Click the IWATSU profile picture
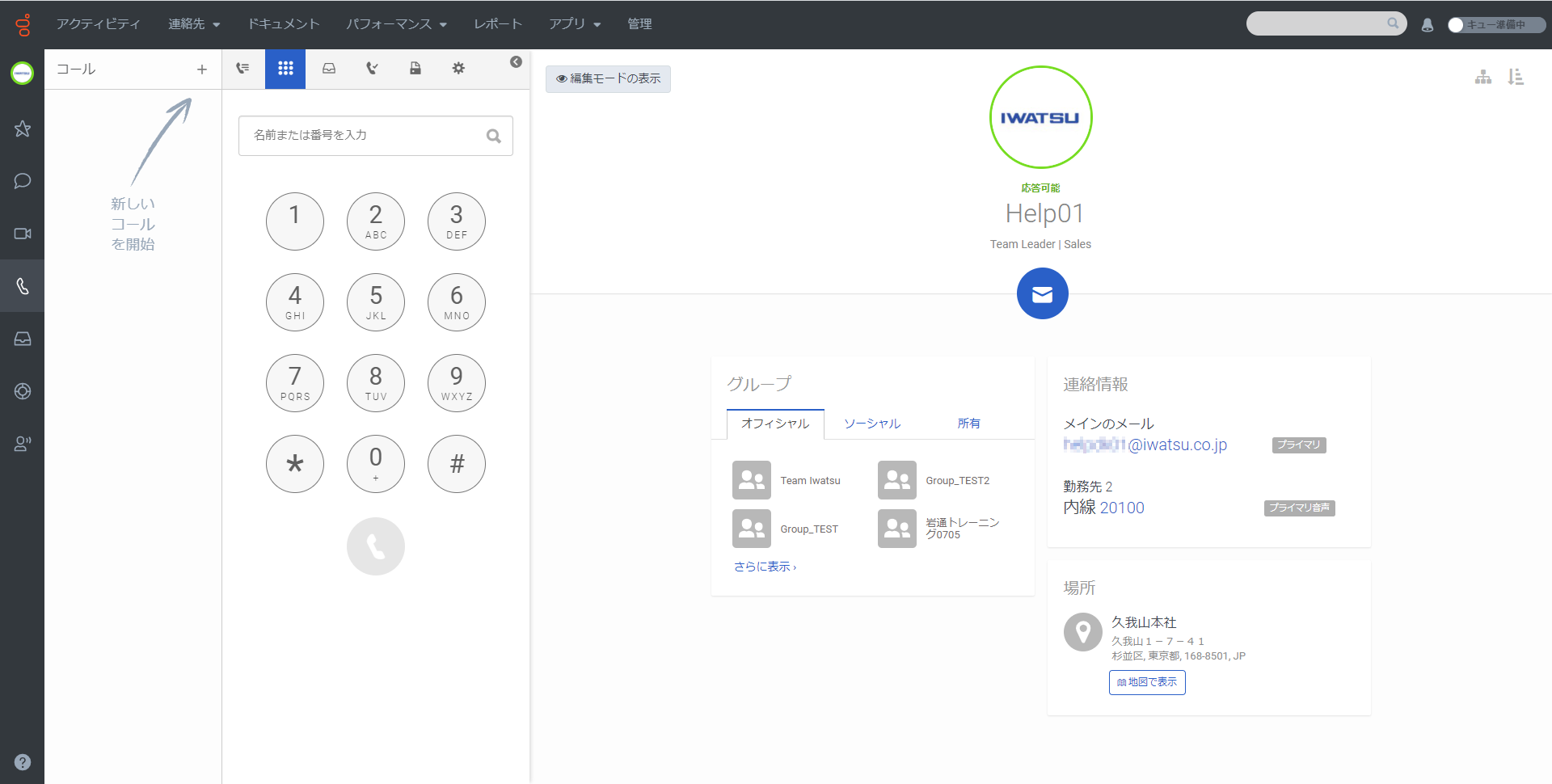 pyautogui.click(x=1041, y=117)
